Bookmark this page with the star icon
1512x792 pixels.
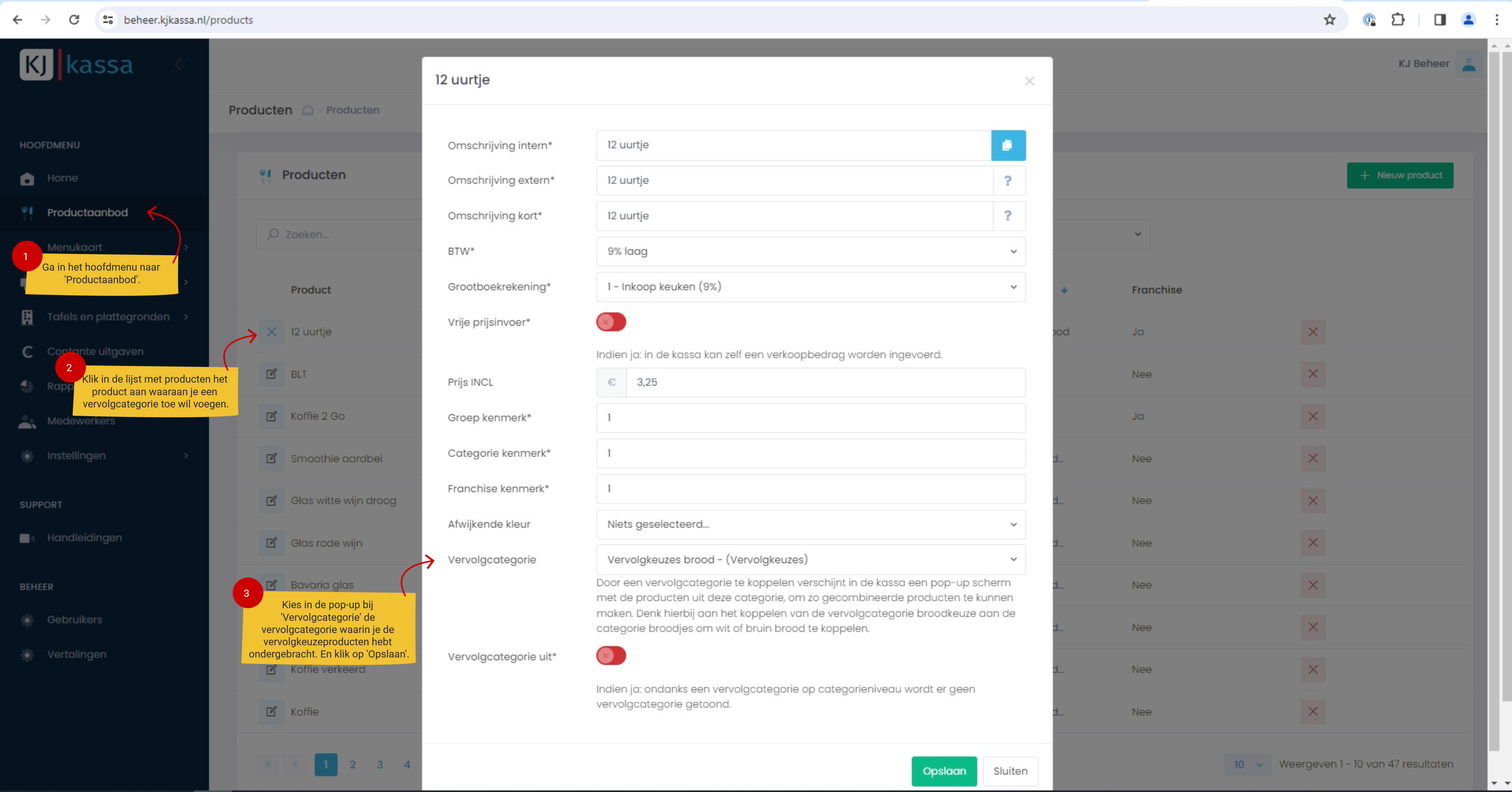[x=1329, y=20]
